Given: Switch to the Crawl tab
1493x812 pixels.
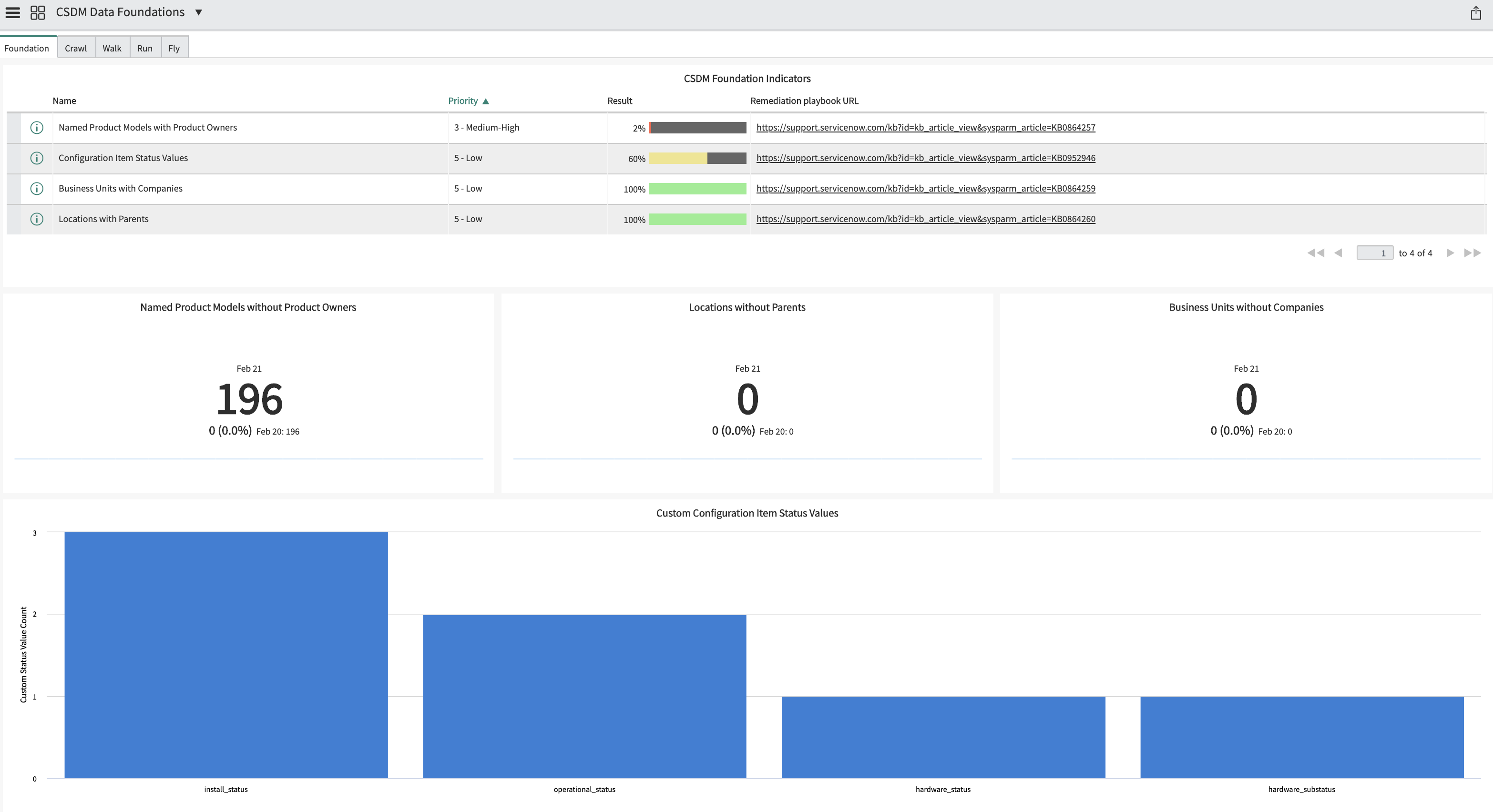Looking at the screenshot, I should coord(76,48).
